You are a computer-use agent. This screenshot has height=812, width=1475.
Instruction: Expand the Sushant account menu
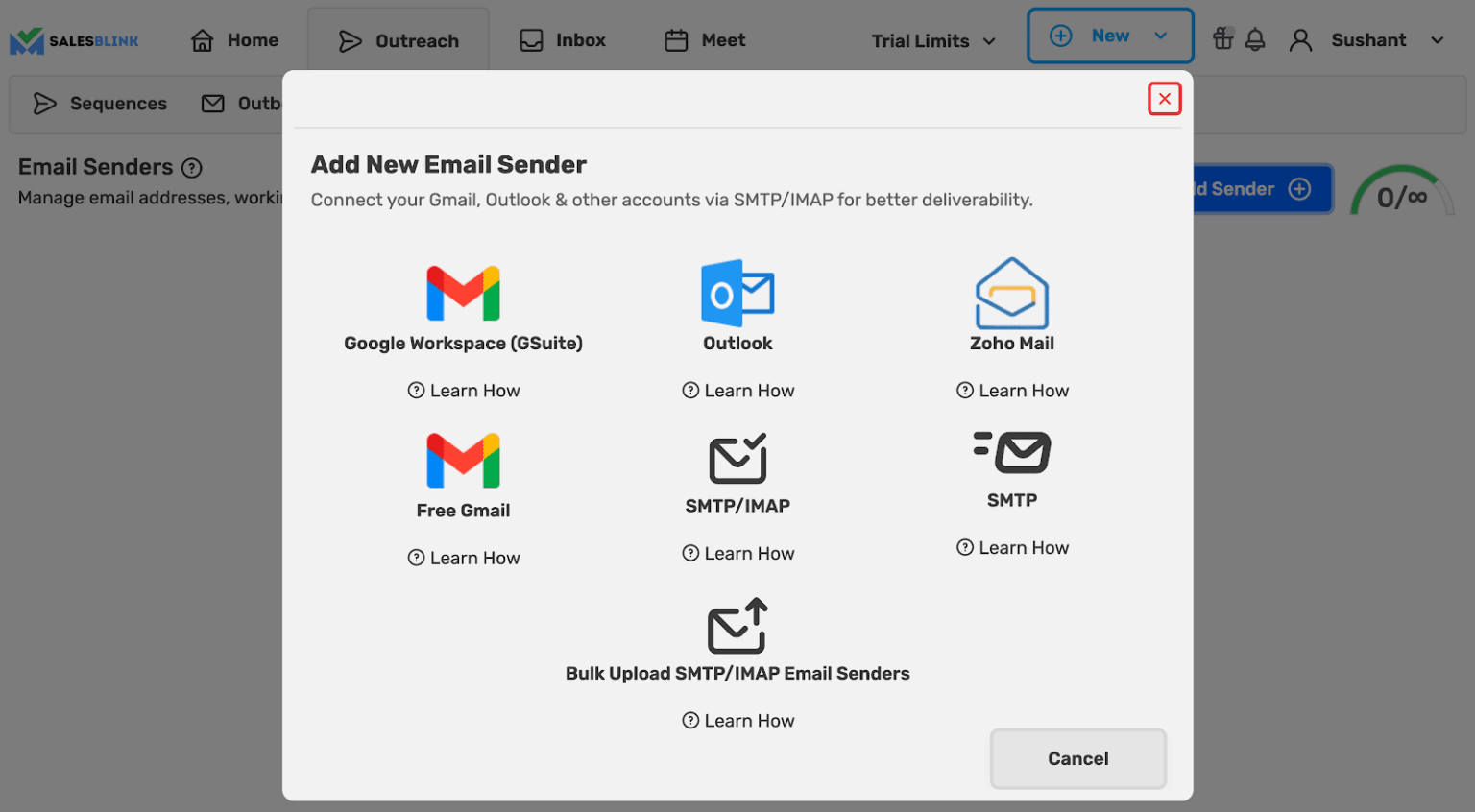click(1367, 40)
